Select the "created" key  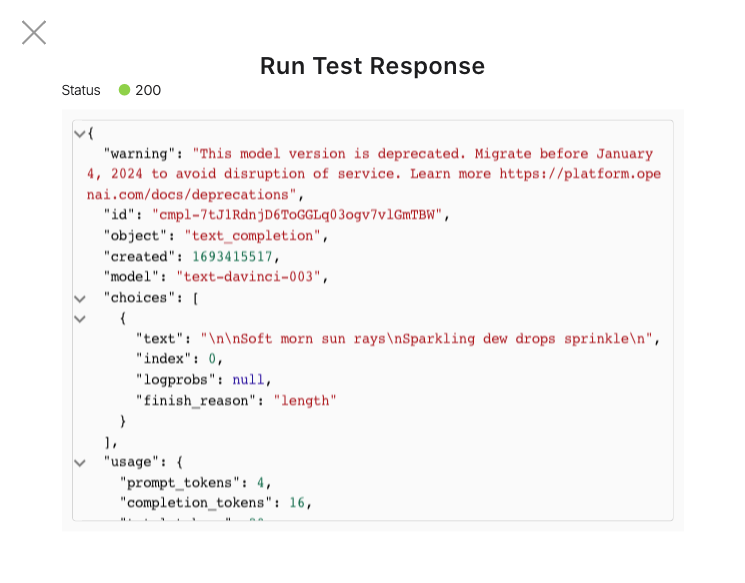coord(140,257)
